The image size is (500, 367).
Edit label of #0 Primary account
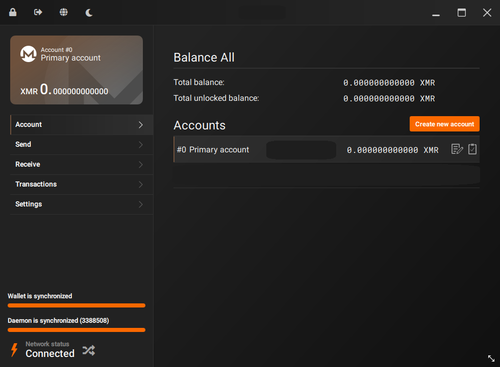click(x=457, y=149)
